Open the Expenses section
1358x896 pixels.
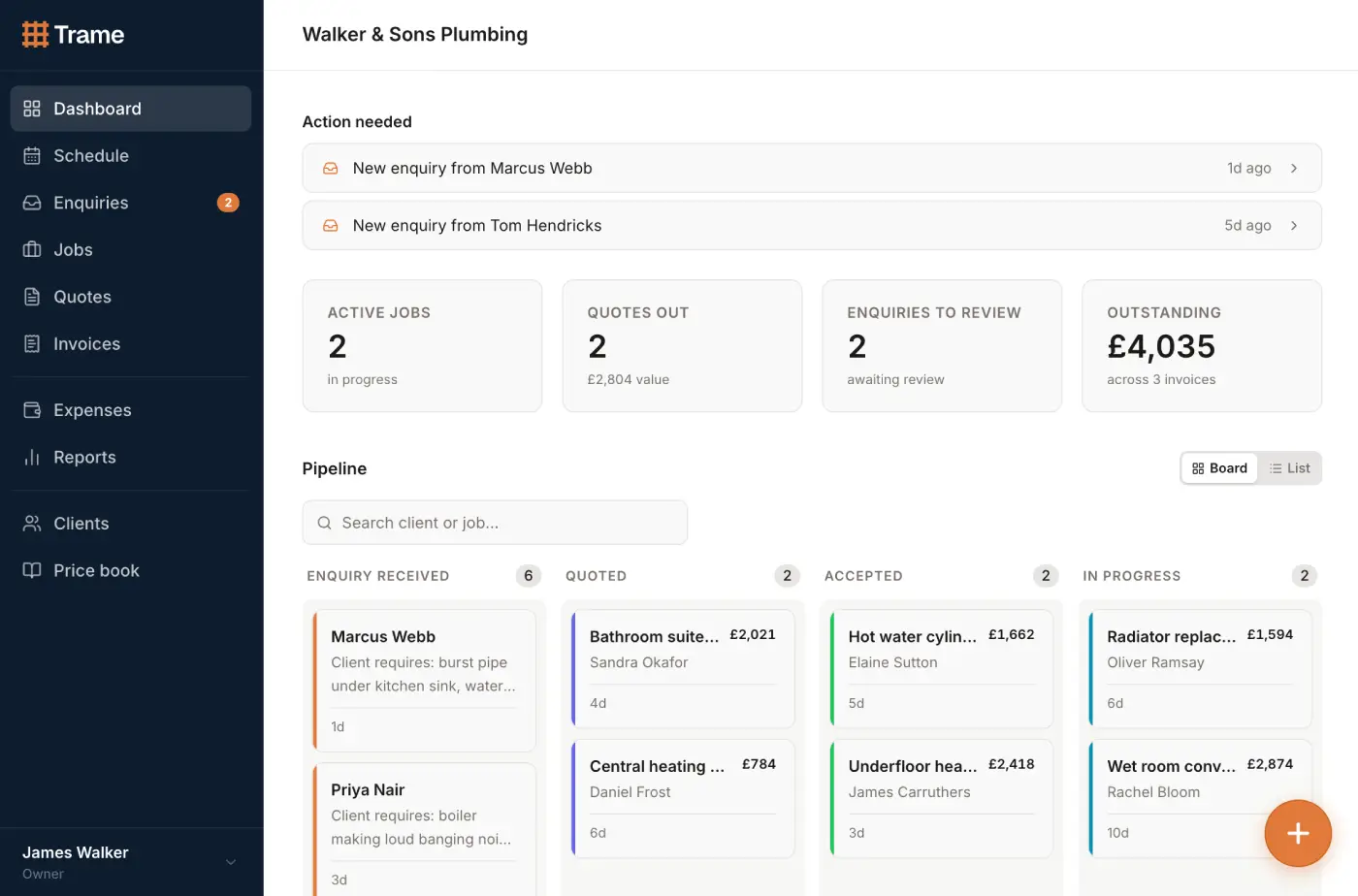tap(131, 410)
